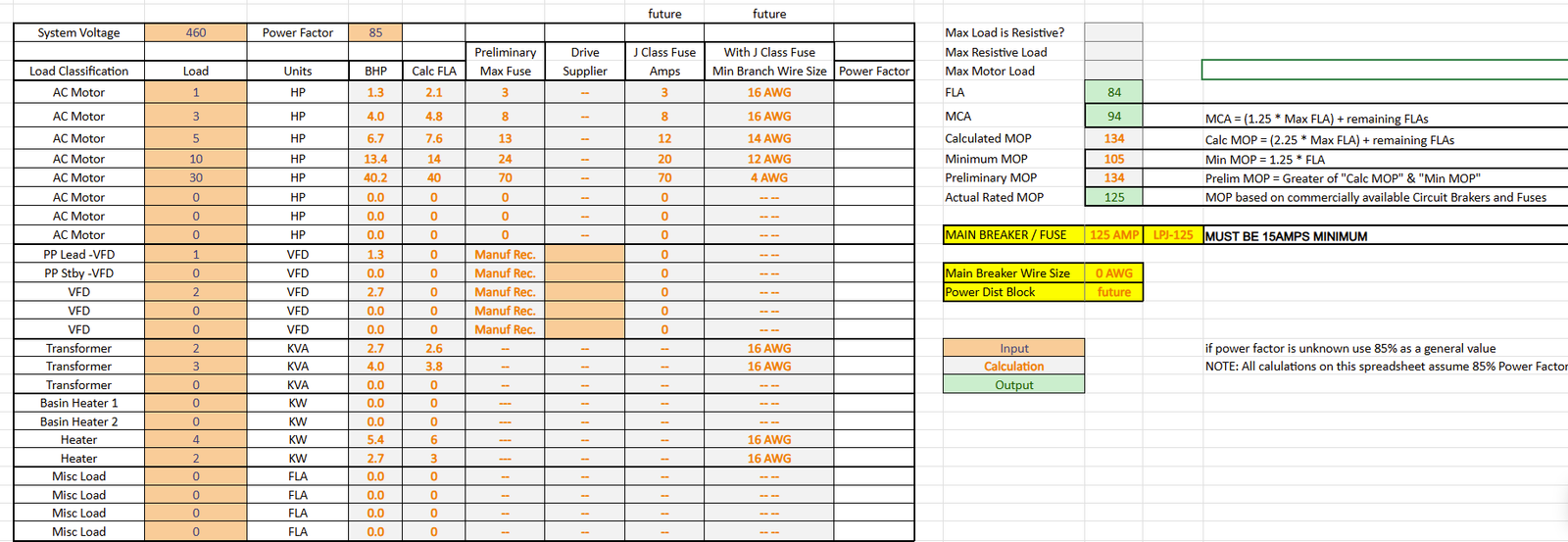Select the PP Lead -VFD row label

coord(79,254)
